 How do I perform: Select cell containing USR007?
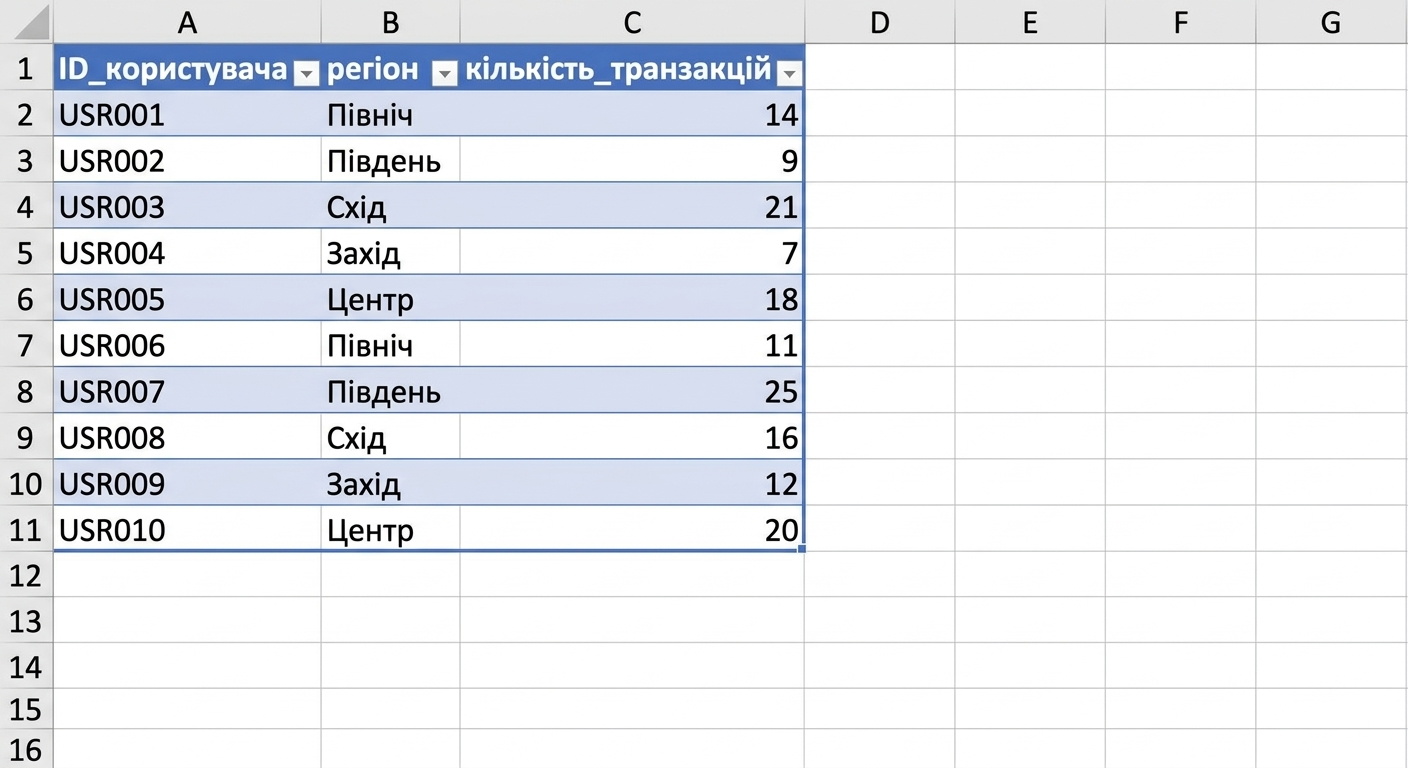click(x=187, y=391)
